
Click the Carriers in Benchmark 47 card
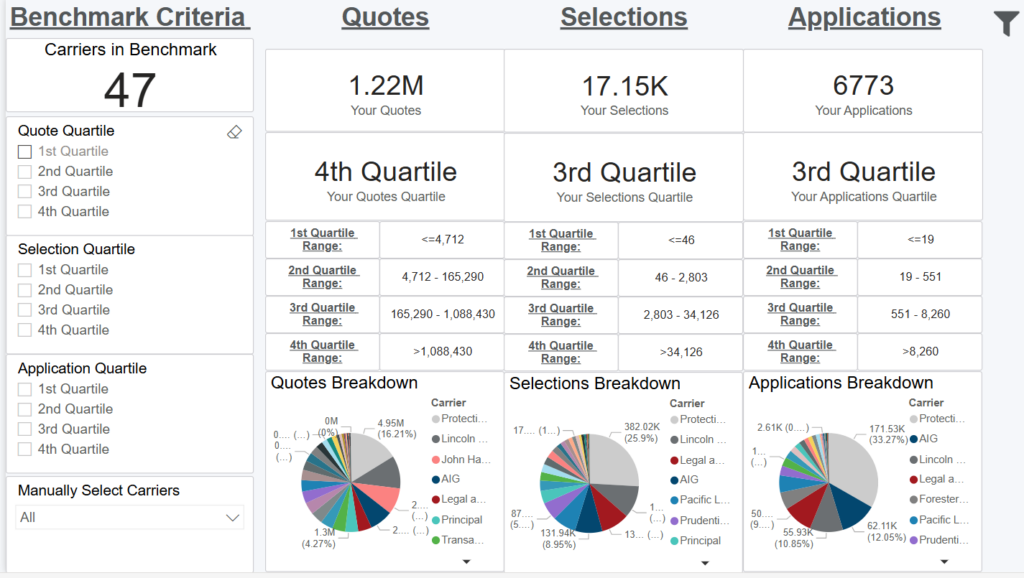tap(130, 76)
